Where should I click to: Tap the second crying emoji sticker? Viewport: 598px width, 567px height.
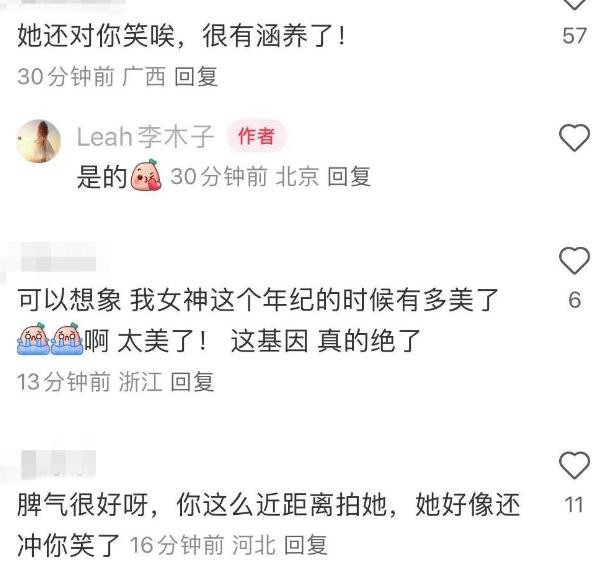coord(67,339)
